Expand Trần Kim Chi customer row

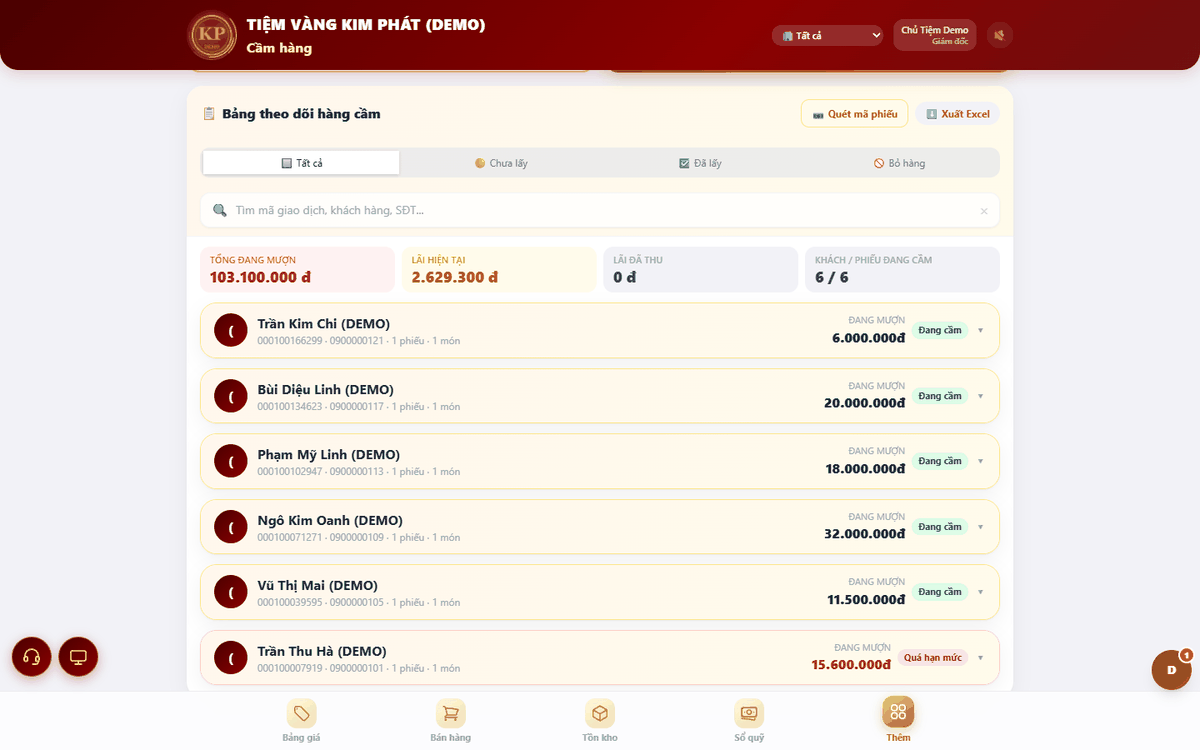[x=600, y=330]
